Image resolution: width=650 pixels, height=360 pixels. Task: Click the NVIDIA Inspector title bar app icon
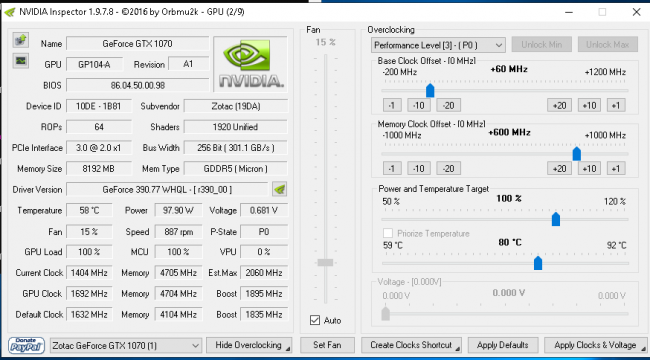(x=10, y=12)
